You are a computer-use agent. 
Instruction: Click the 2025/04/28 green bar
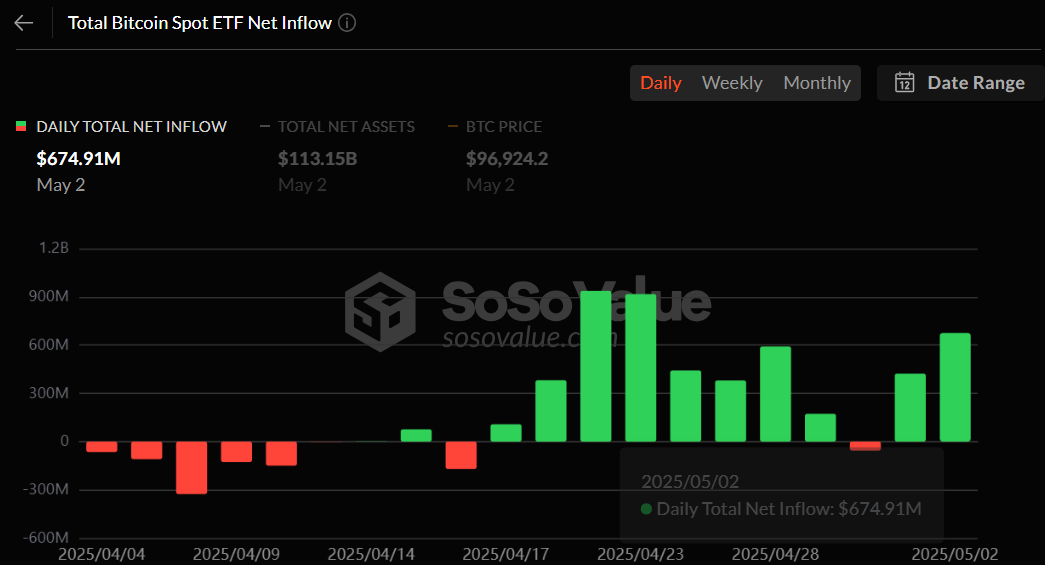775,394
